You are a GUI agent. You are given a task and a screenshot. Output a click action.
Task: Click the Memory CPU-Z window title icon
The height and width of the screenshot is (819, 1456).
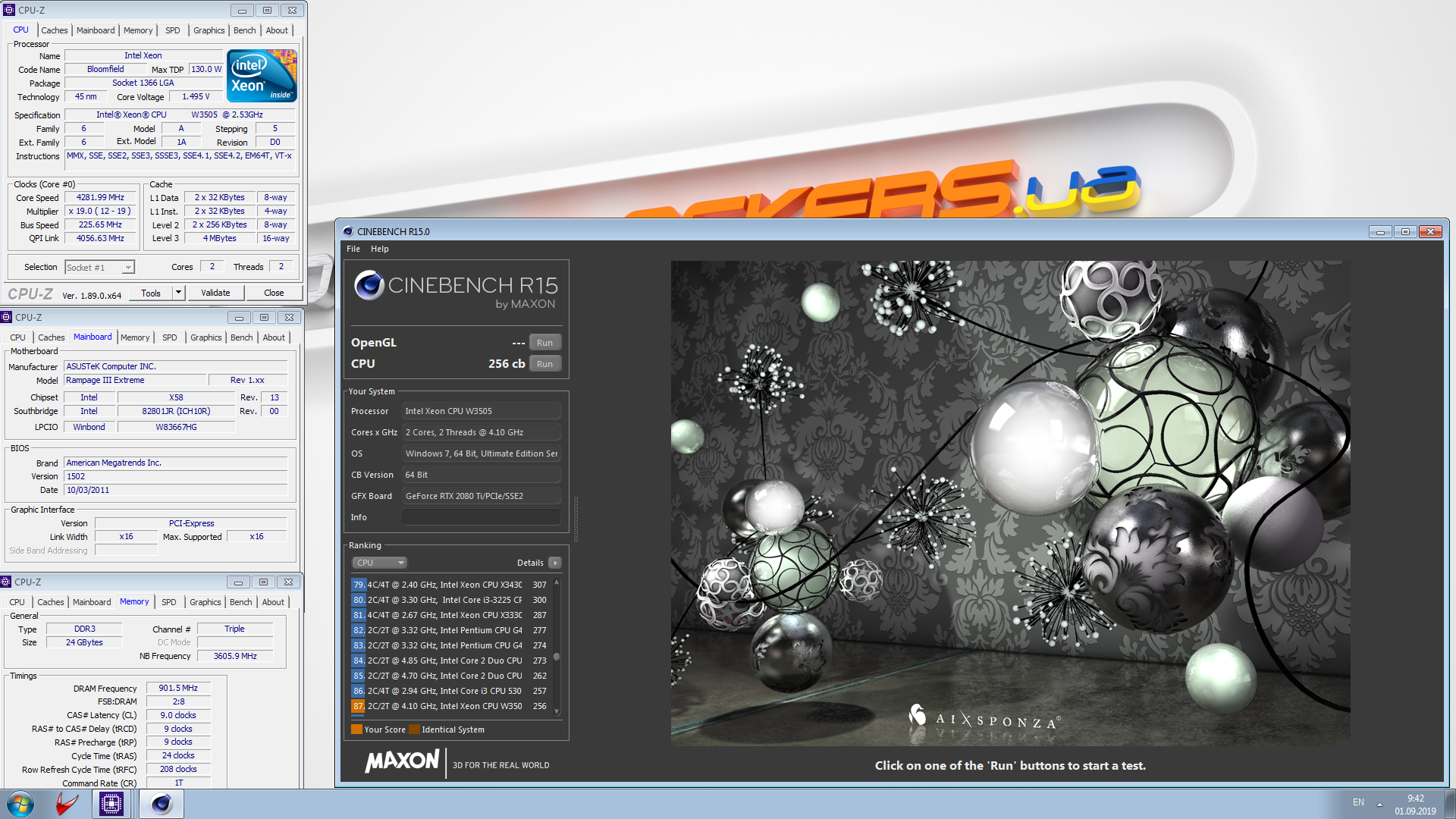coord(6,582)
